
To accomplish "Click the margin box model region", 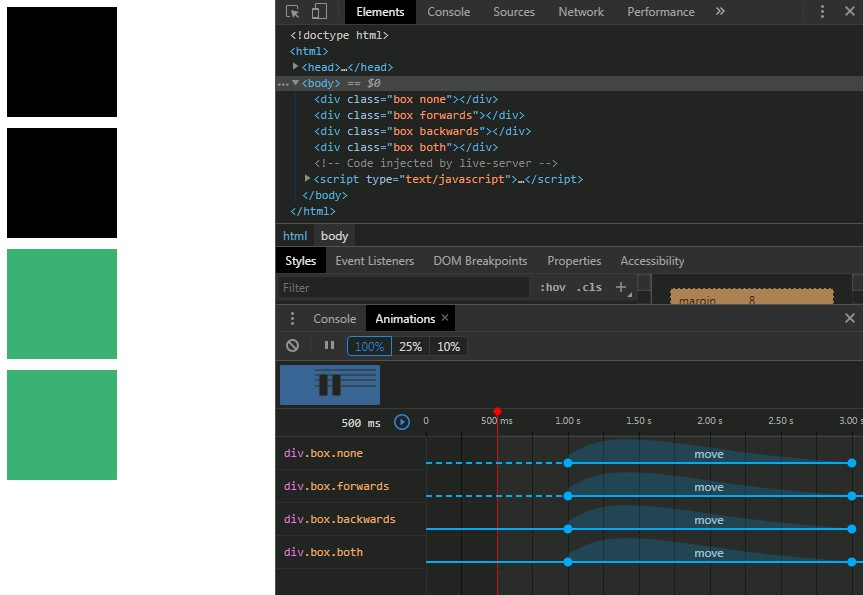I will (x=751, y=296).
